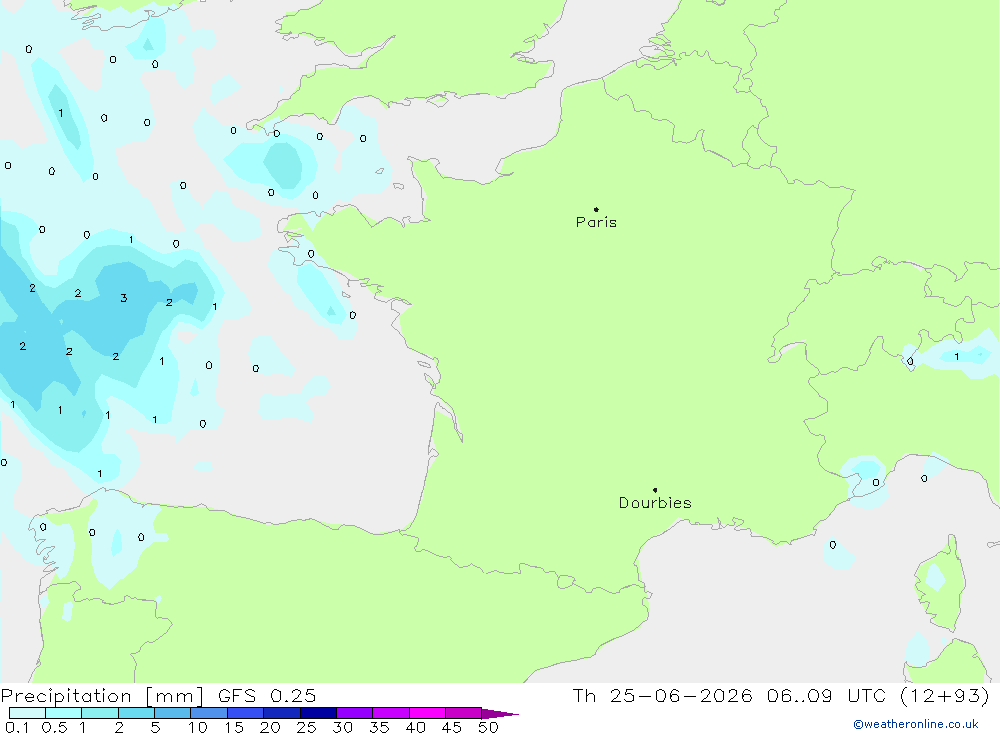
Task: Click the '0.1' legend scale label
Action: [x=17, y=727]
